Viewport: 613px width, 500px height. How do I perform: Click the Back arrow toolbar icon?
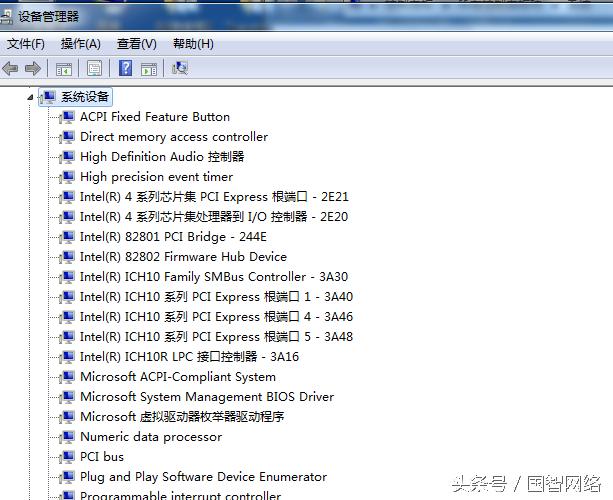[x=10, y=68]
